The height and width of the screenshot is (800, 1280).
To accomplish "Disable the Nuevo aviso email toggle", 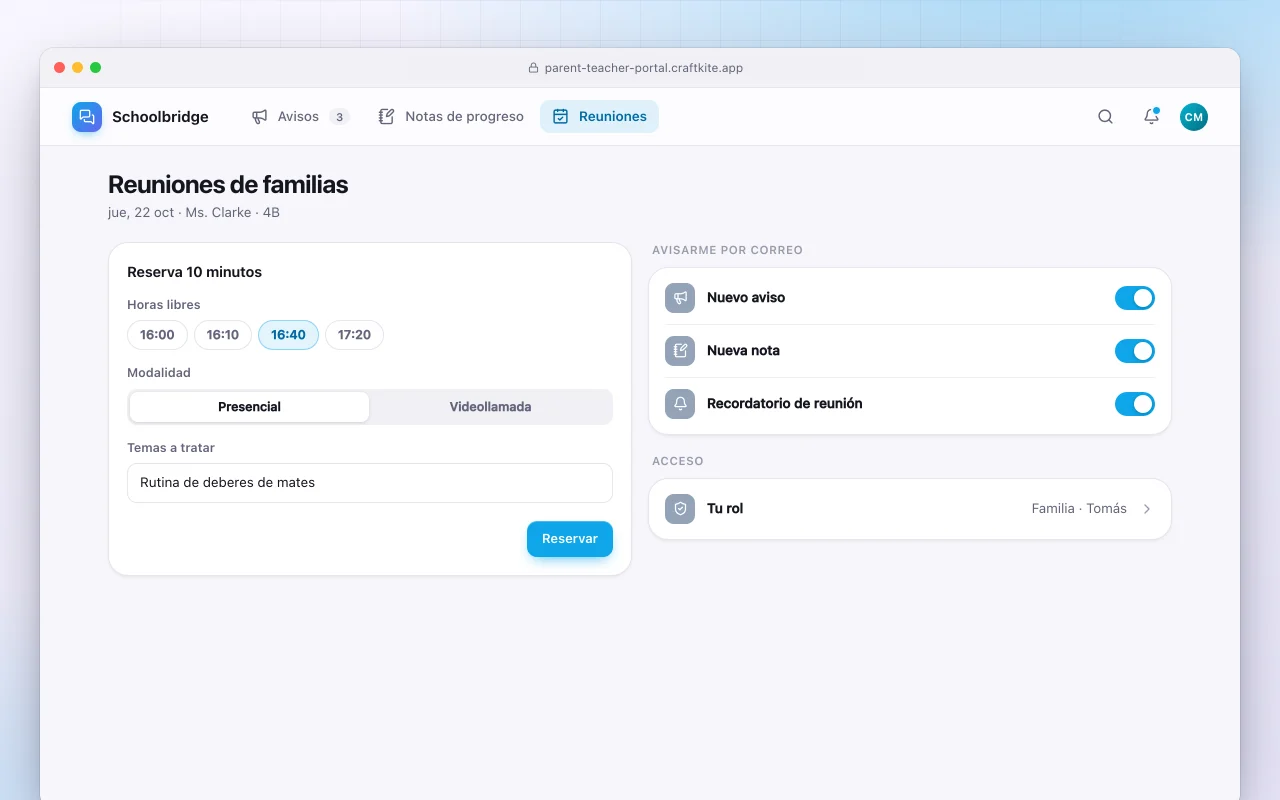I will pyautogui.click(x=1135, y=298).
